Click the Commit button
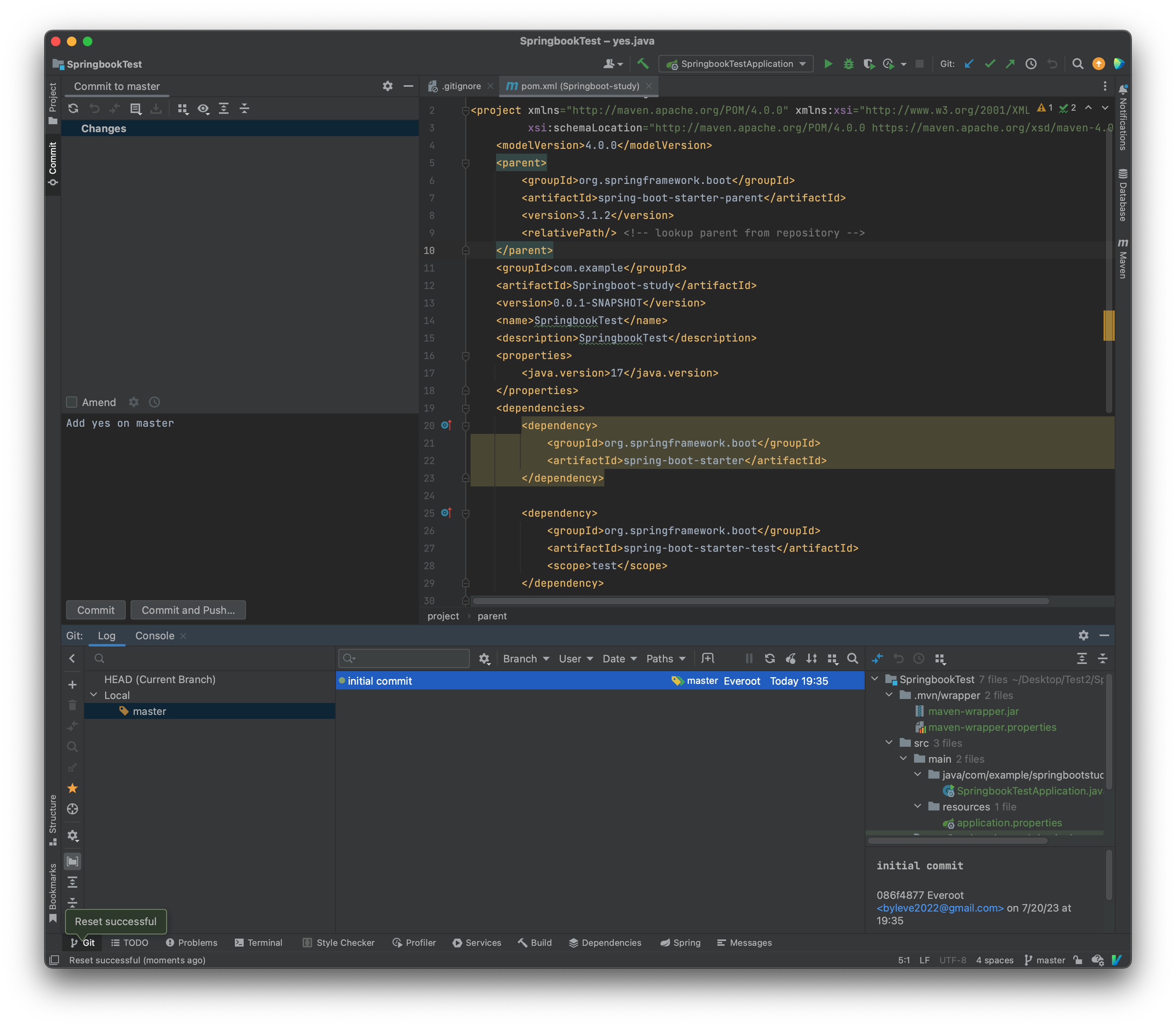This screenshot has height=1027, width=1176. pos(96,610)
